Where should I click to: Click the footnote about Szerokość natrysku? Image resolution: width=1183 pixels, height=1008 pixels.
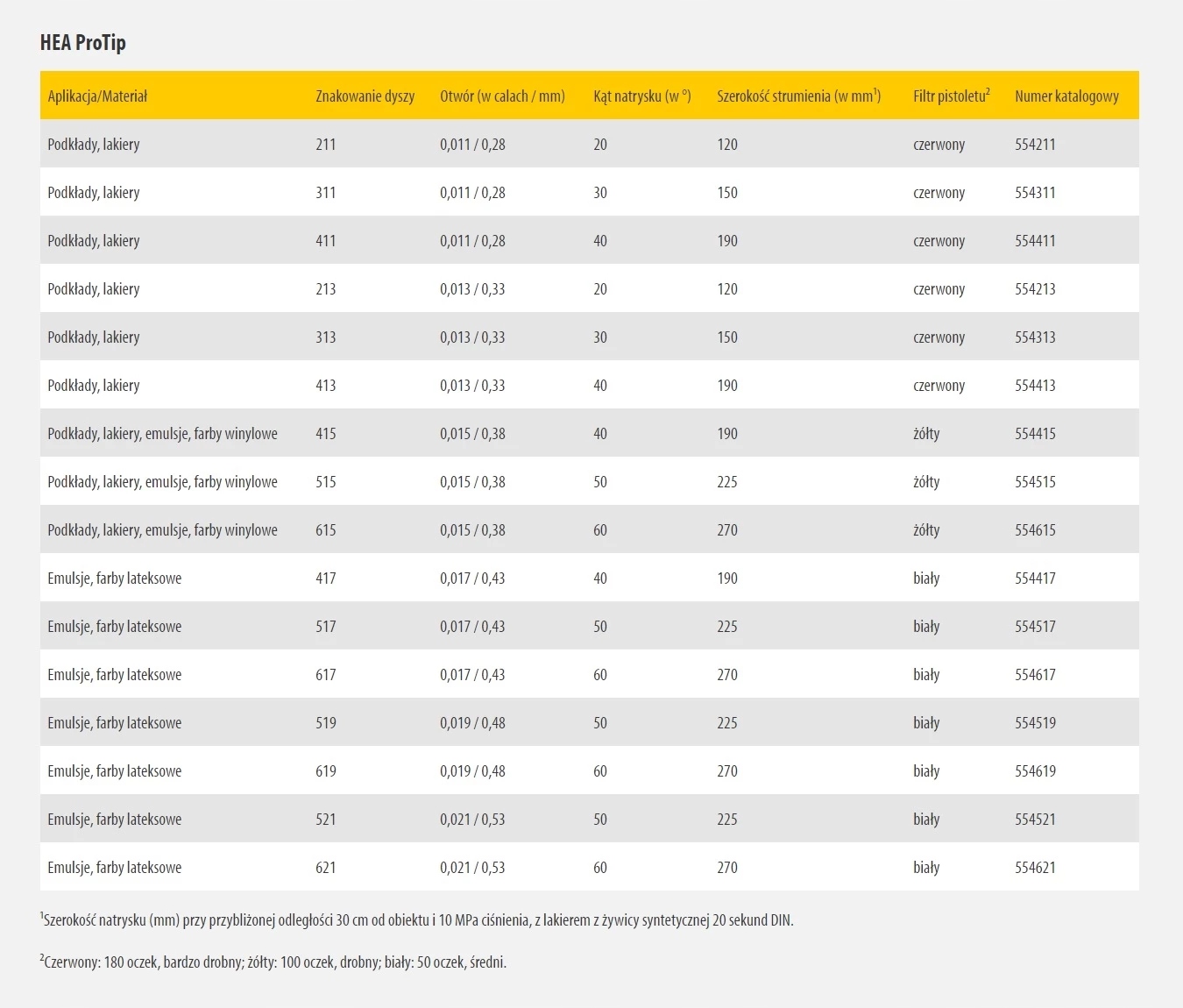[417, 920]
